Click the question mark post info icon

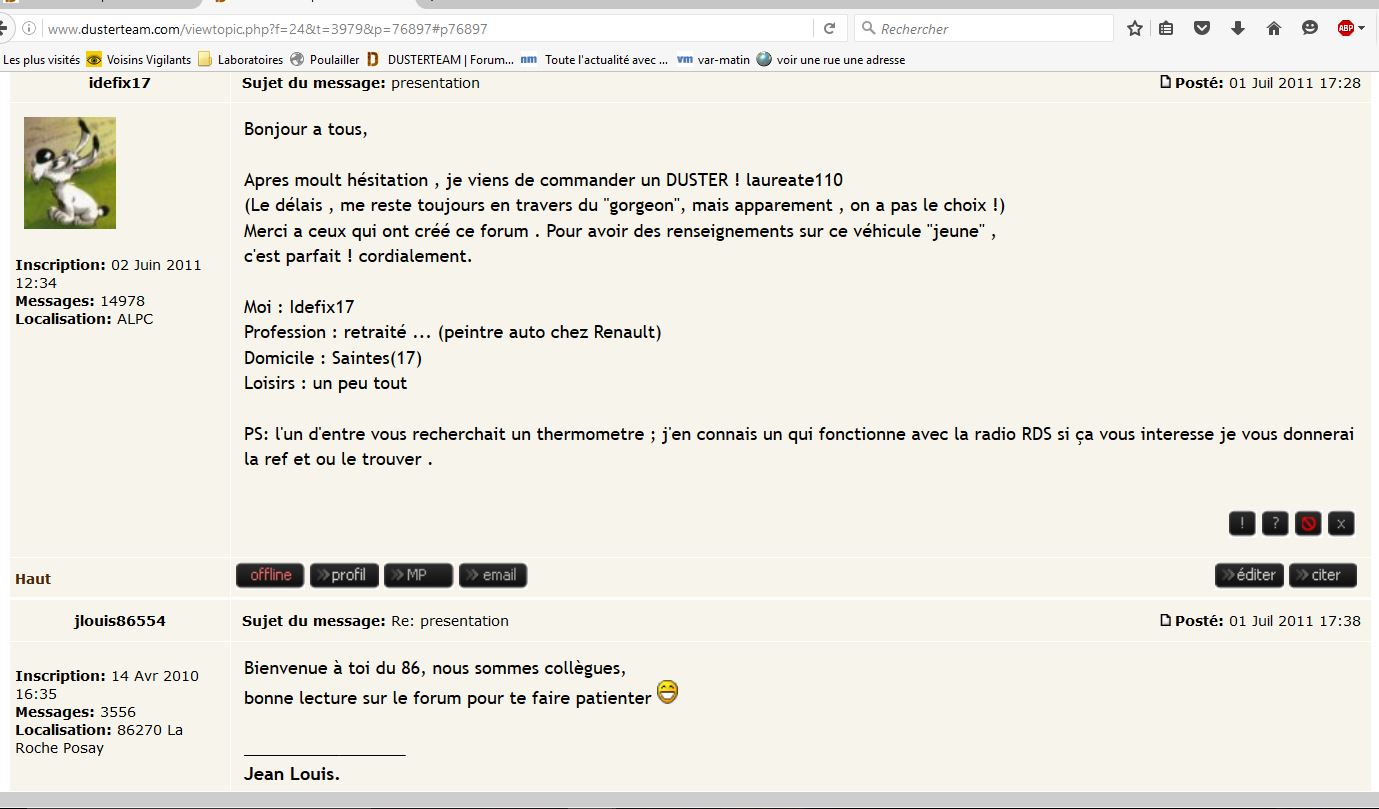(x=1275, y=523)
